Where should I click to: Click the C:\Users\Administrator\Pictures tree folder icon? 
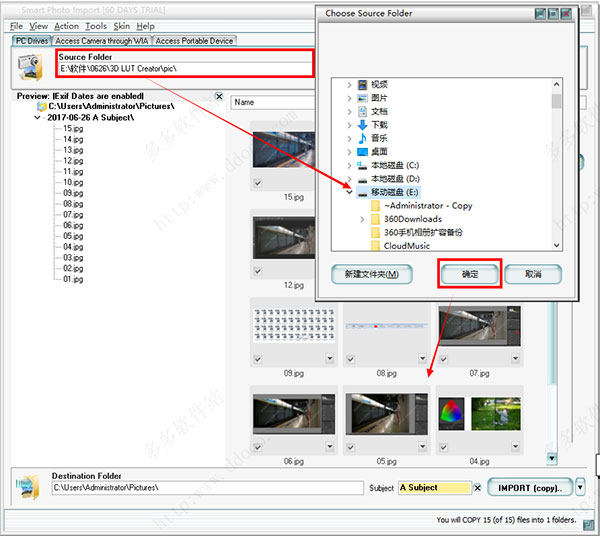(x=41, y=106)
